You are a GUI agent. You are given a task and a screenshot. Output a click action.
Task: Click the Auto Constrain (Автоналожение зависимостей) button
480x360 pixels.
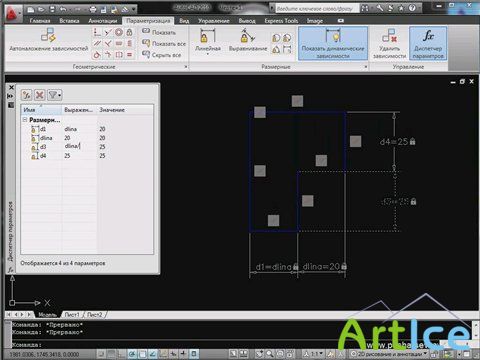click(49, 40)
